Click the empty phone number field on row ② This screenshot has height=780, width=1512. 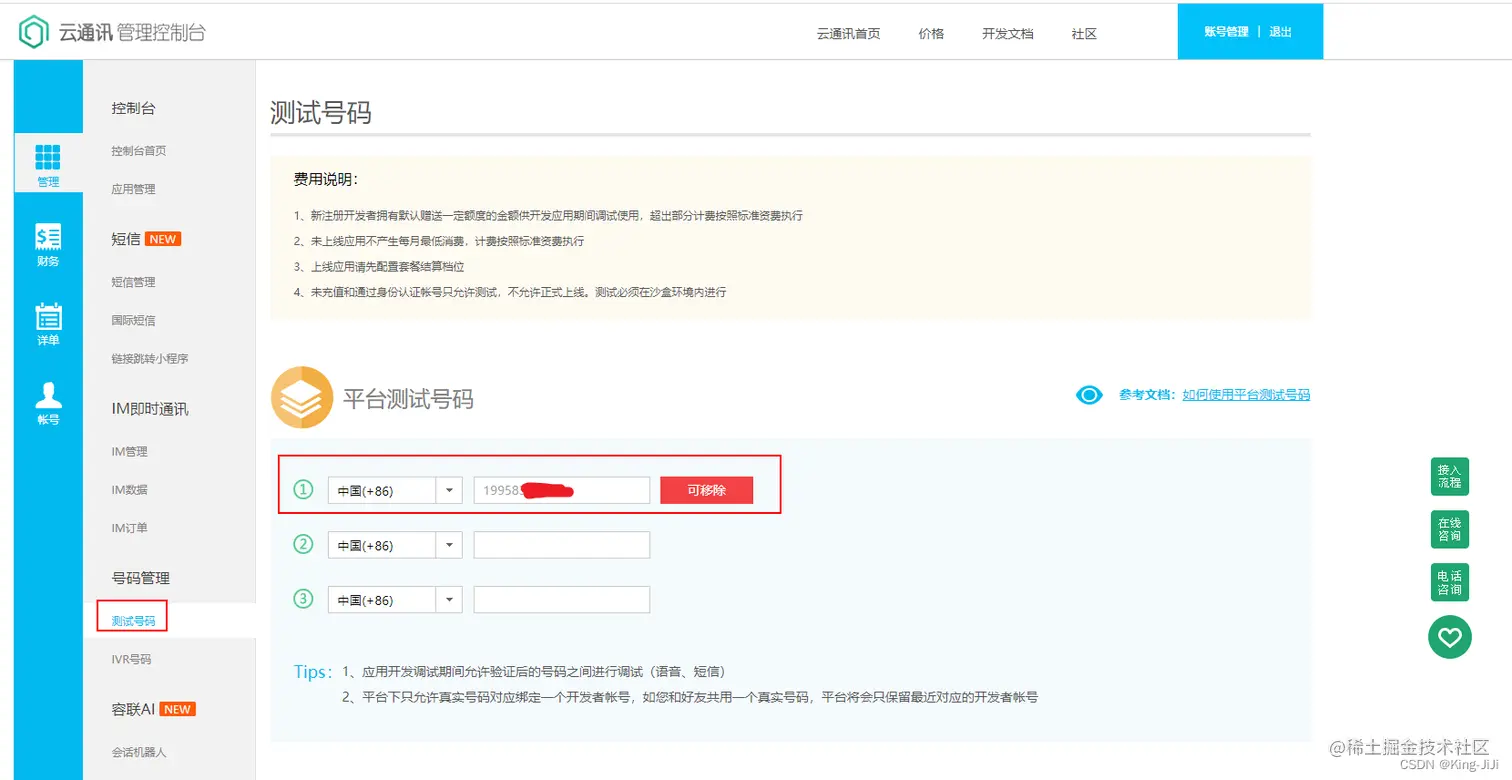tap(561, 544)
